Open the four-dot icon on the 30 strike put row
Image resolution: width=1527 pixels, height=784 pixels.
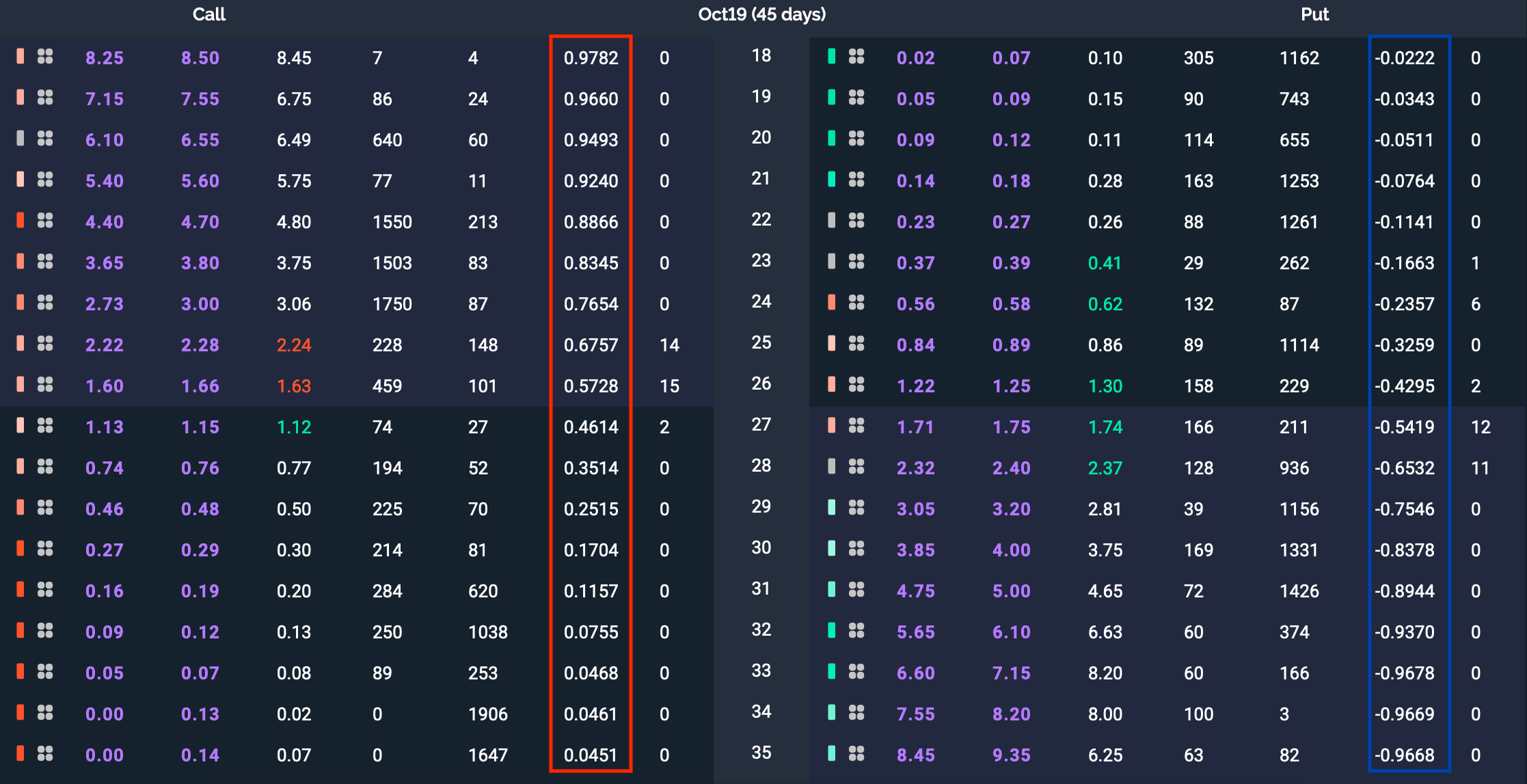pyautogui.click(x=856, y=550)
